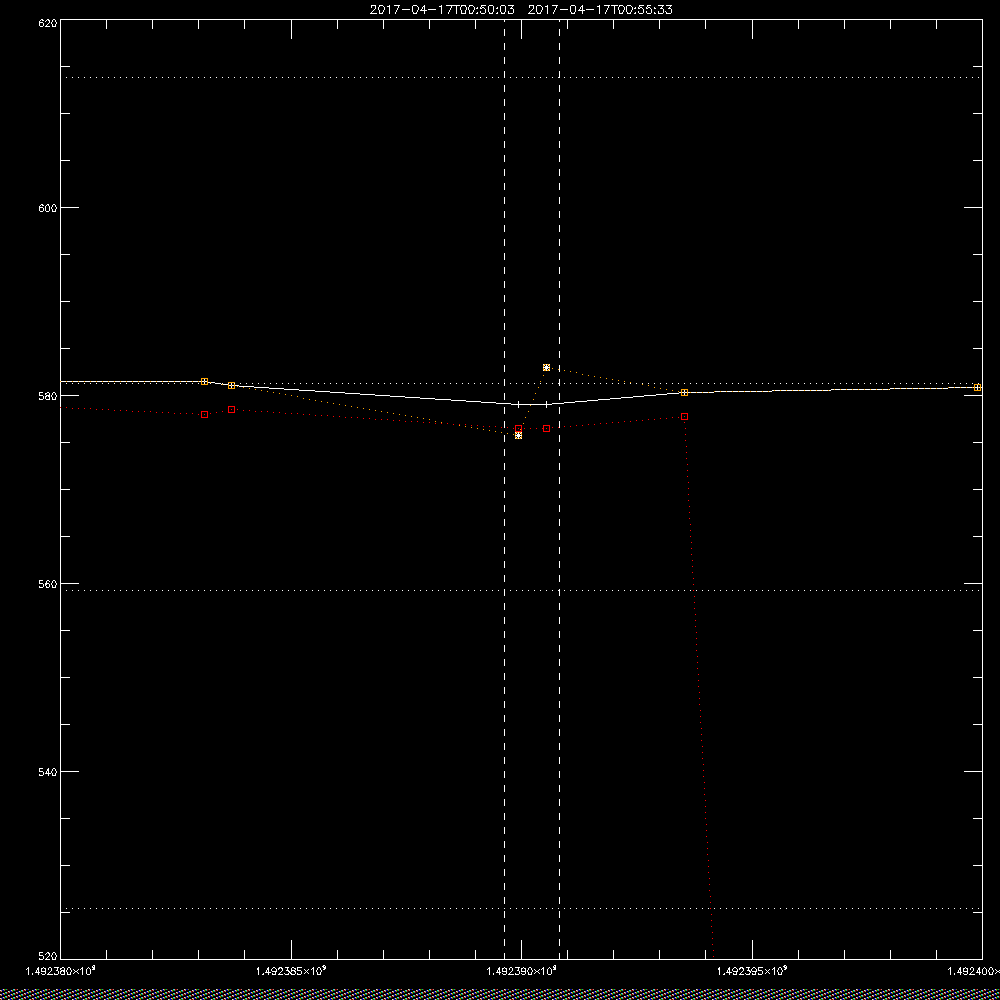Pick the leftmost orange square marker

pyautogui.click(x=204, y=381)
